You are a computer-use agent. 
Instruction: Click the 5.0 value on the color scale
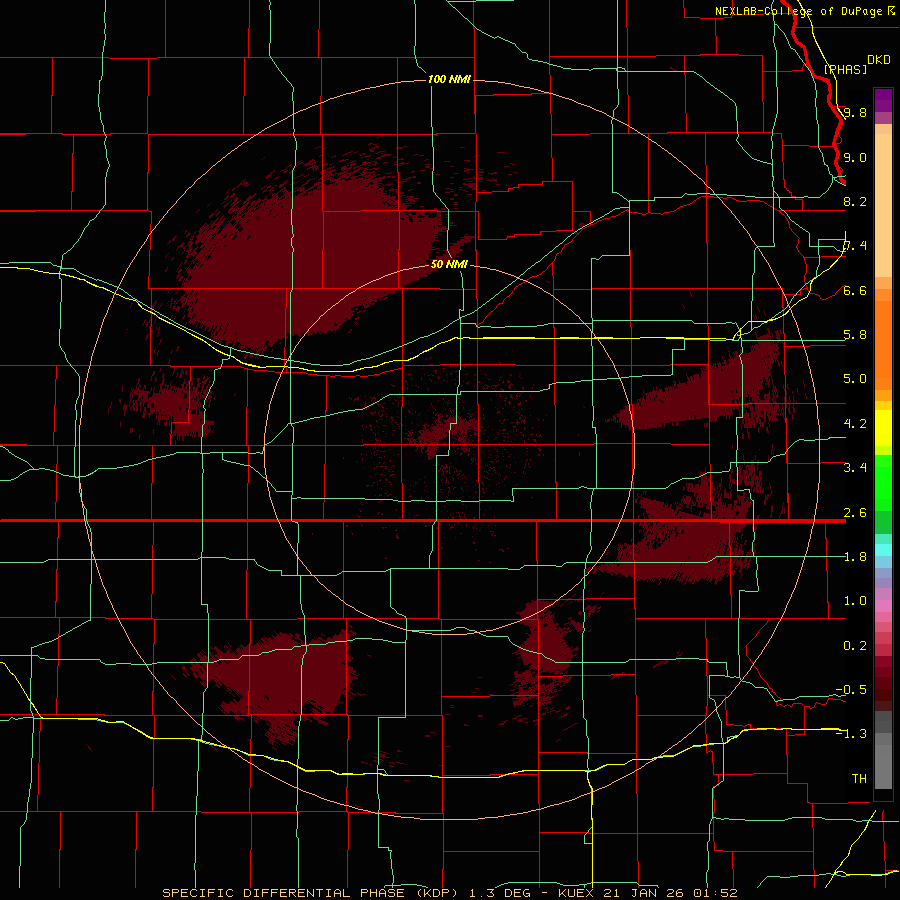click(855, 379)
